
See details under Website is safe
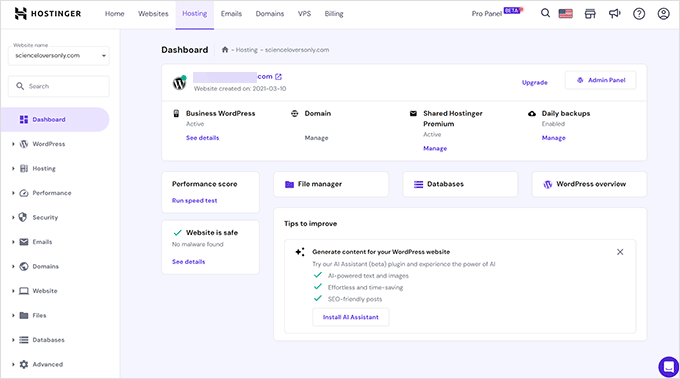189,262
